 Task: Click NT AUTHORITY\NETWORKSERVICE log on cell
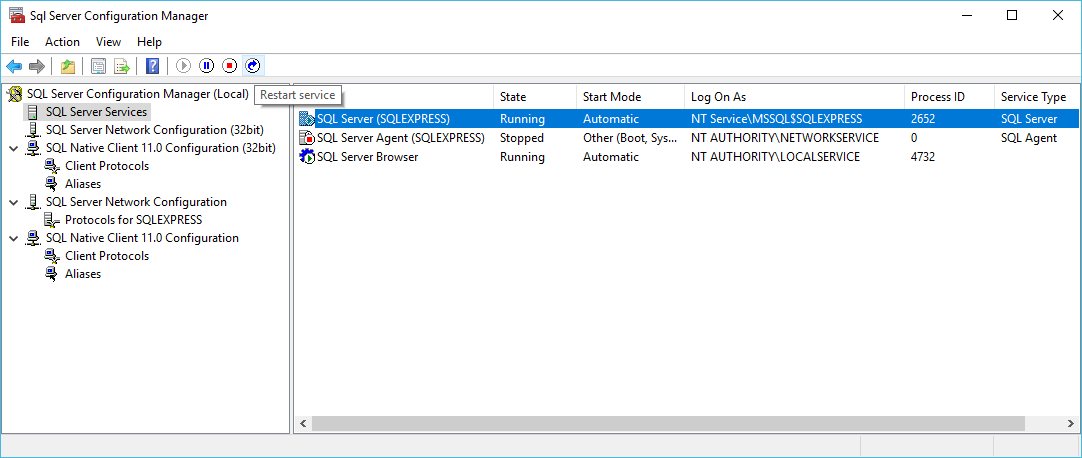(x=785, y=138)
